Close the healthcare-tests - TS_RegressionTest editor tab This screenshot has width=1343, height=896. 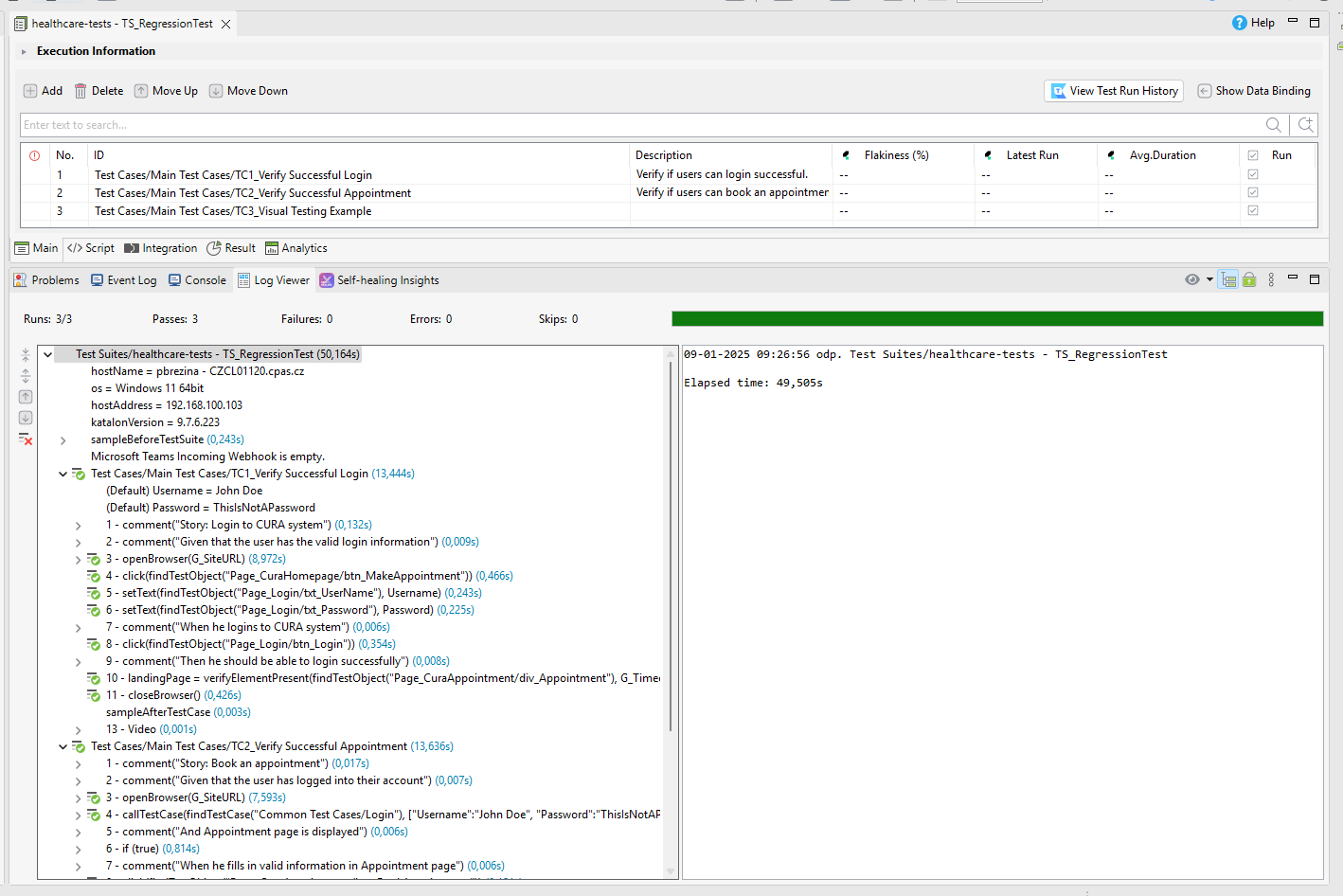225,24
